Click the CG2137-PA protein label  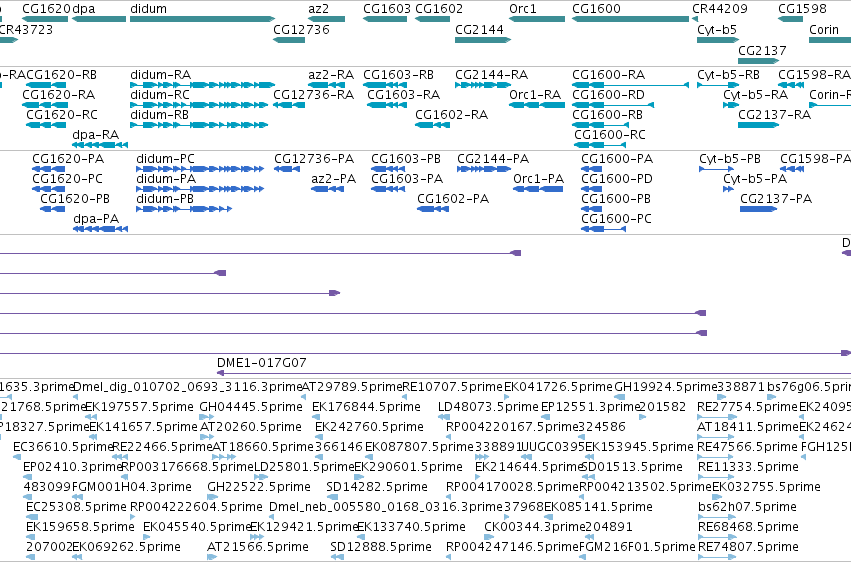(776, 199)
